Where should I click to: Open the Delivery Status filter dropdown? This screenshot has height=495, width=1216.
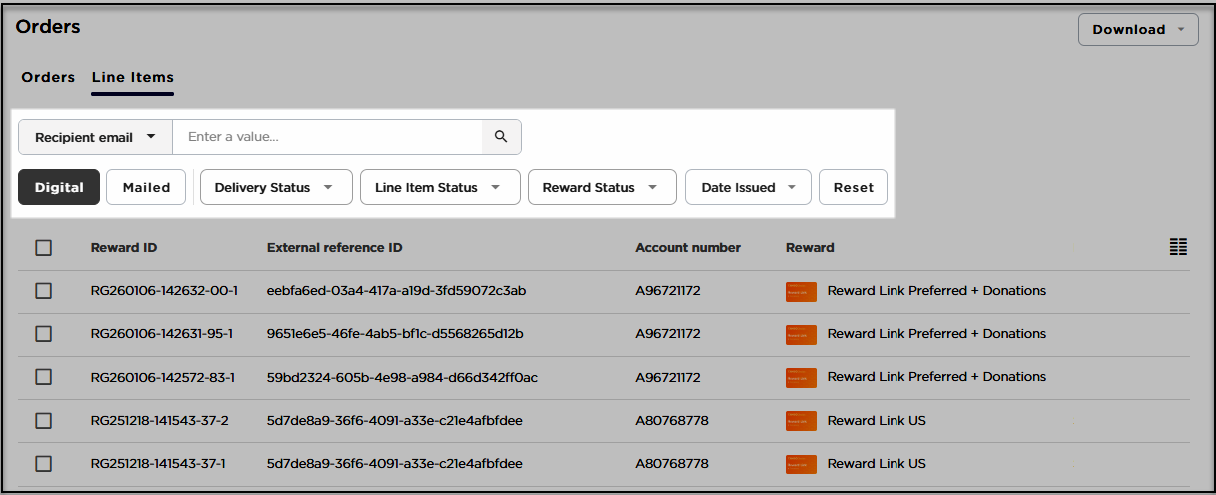click(x=276, y=187)
